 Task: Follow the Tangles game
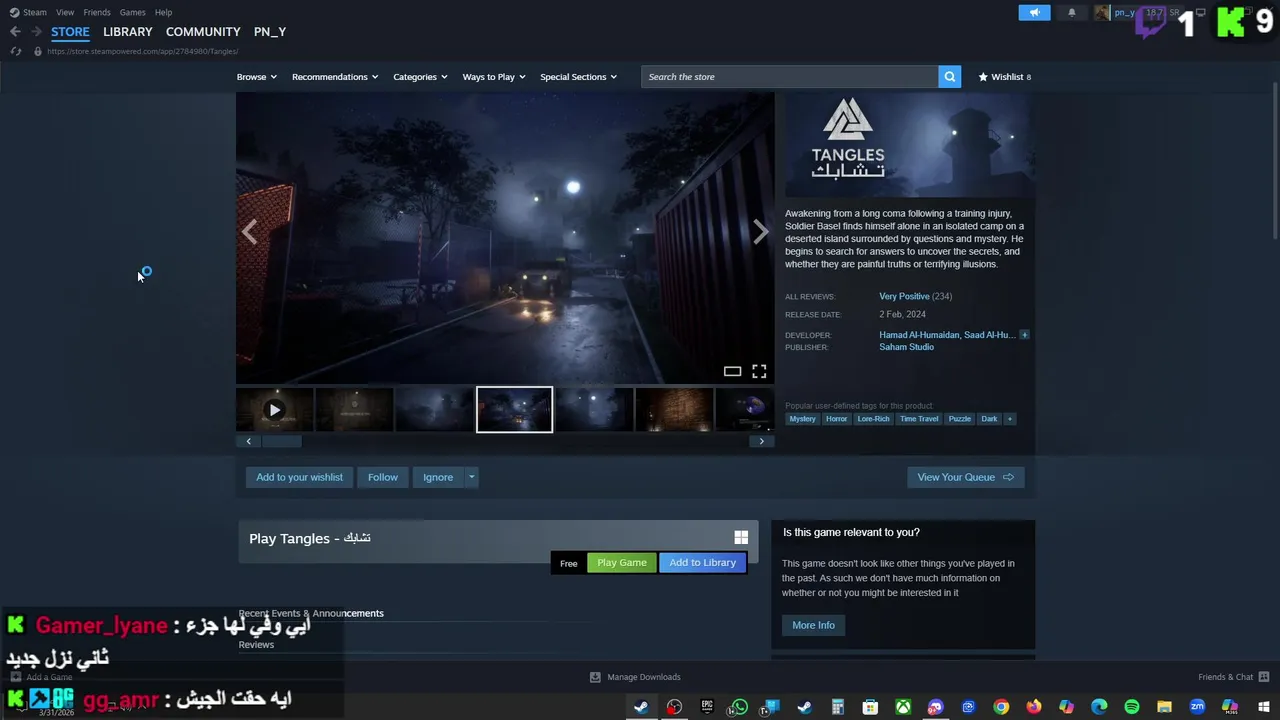point(383,477)
